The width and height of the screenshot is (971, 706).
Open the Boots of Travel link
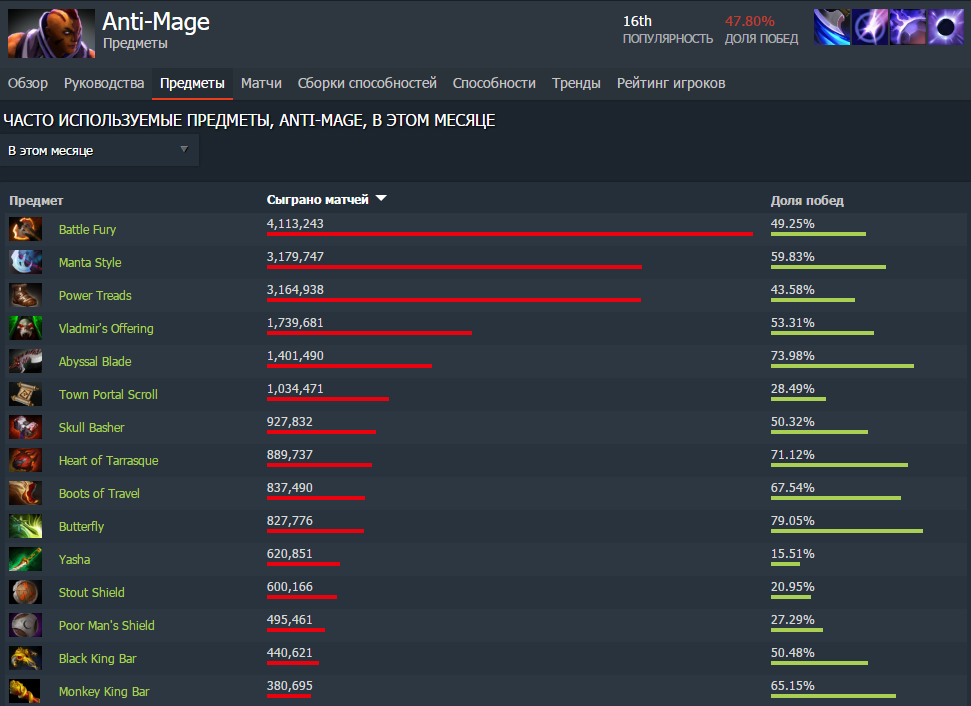click(x=99, y=494)
